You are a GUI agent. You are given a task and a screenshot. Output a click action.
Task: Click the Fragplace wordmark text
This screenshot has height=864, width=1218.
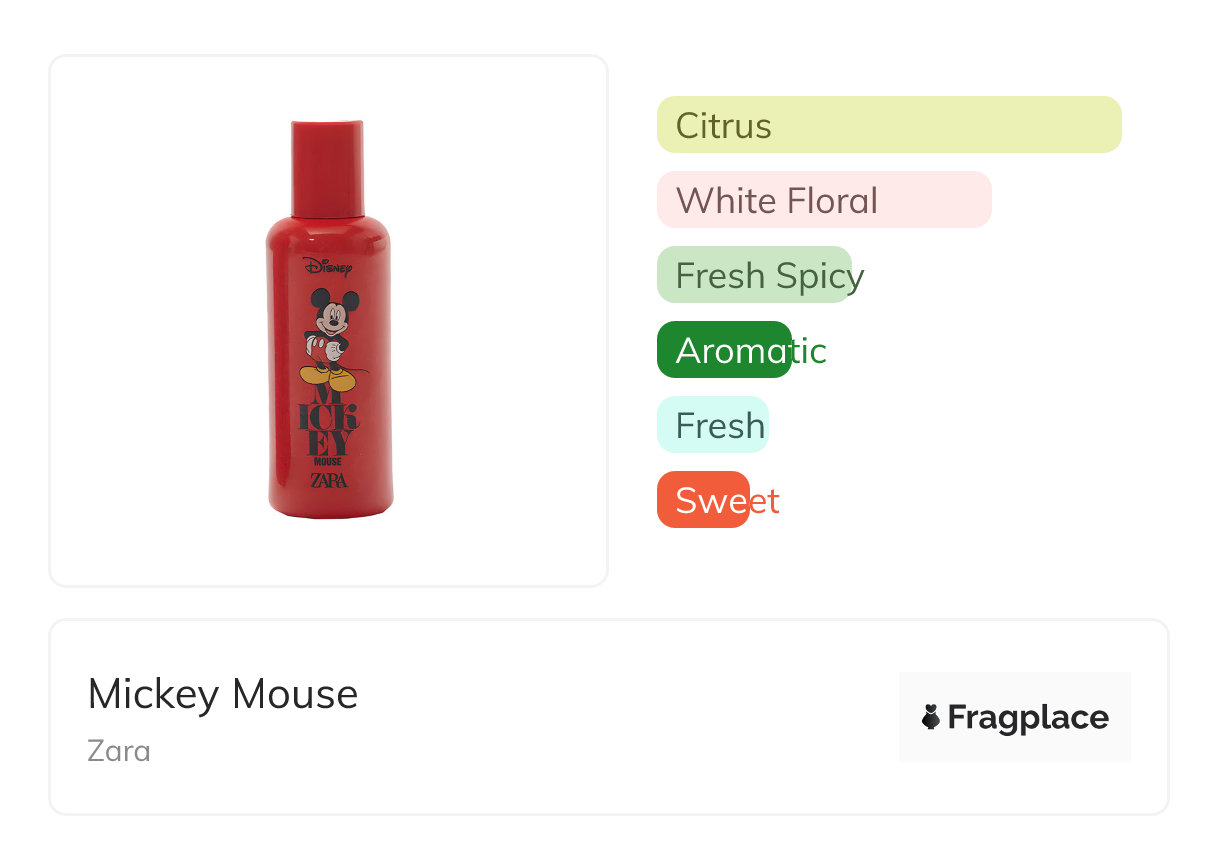tap(1028, 717)
